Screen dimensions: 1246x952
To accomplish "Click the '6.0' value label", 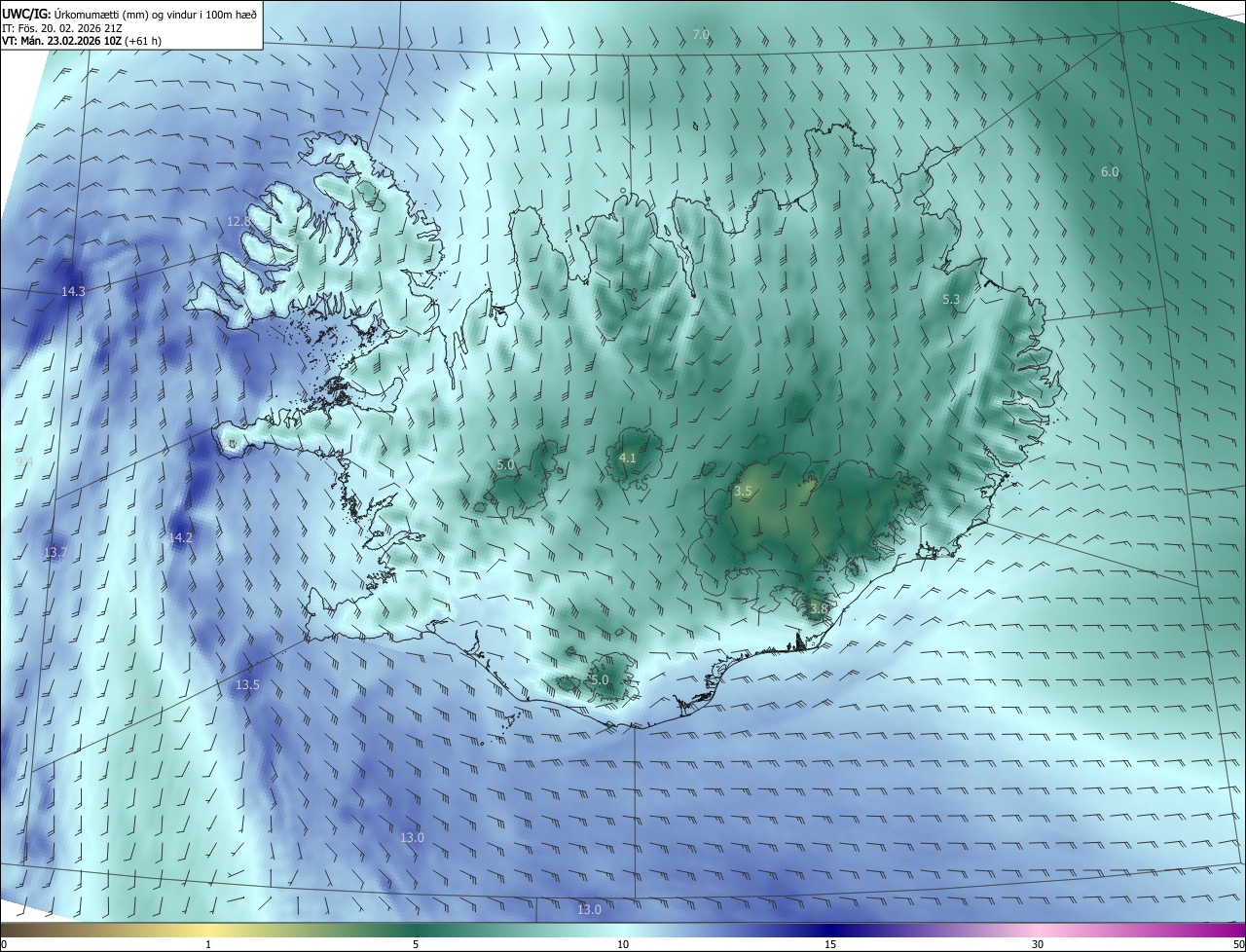I will 1110,172.
